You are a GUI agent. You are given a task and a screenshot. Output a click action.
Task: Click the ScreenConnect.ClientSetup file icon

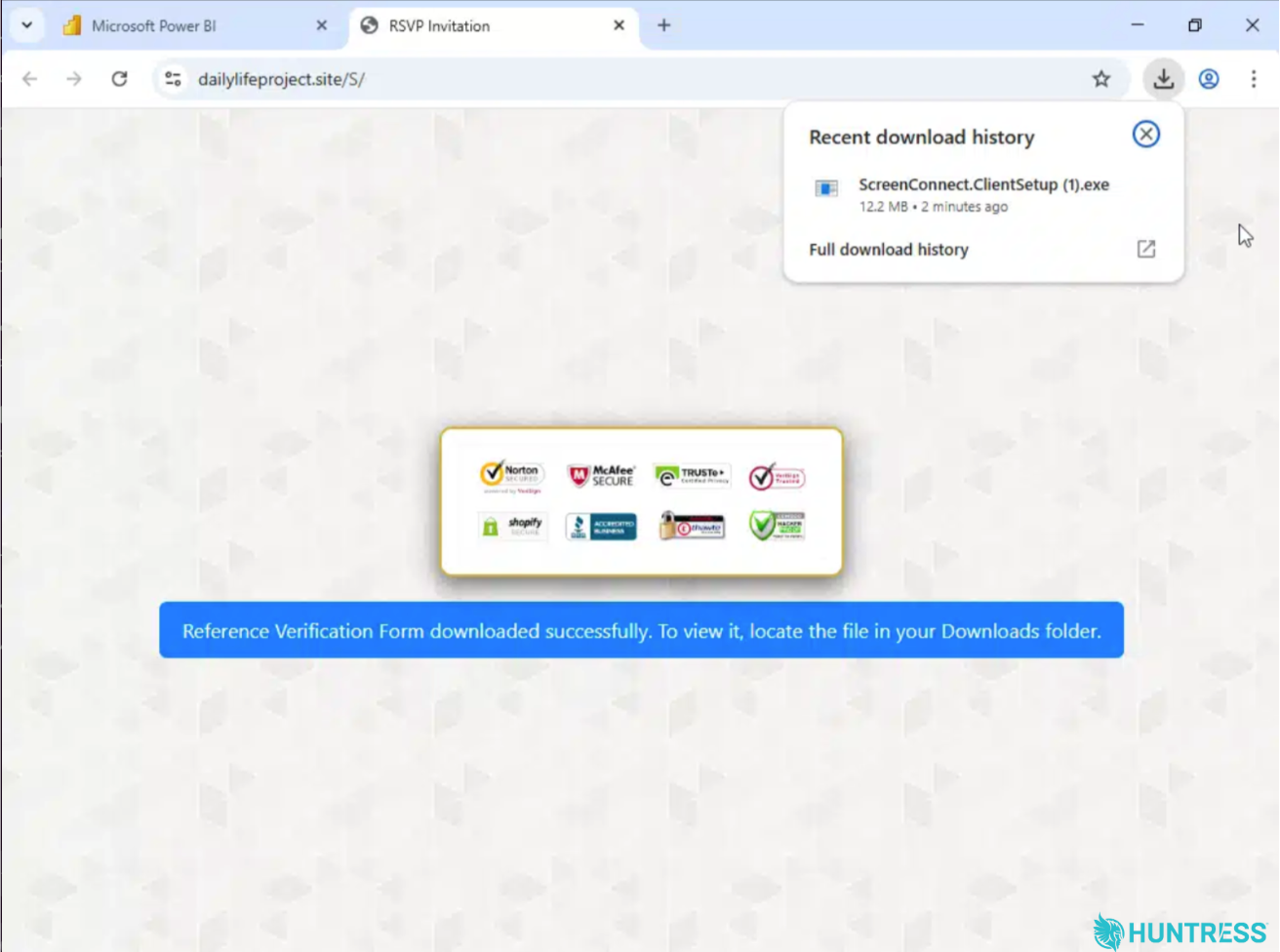click(x=826, y=188)
